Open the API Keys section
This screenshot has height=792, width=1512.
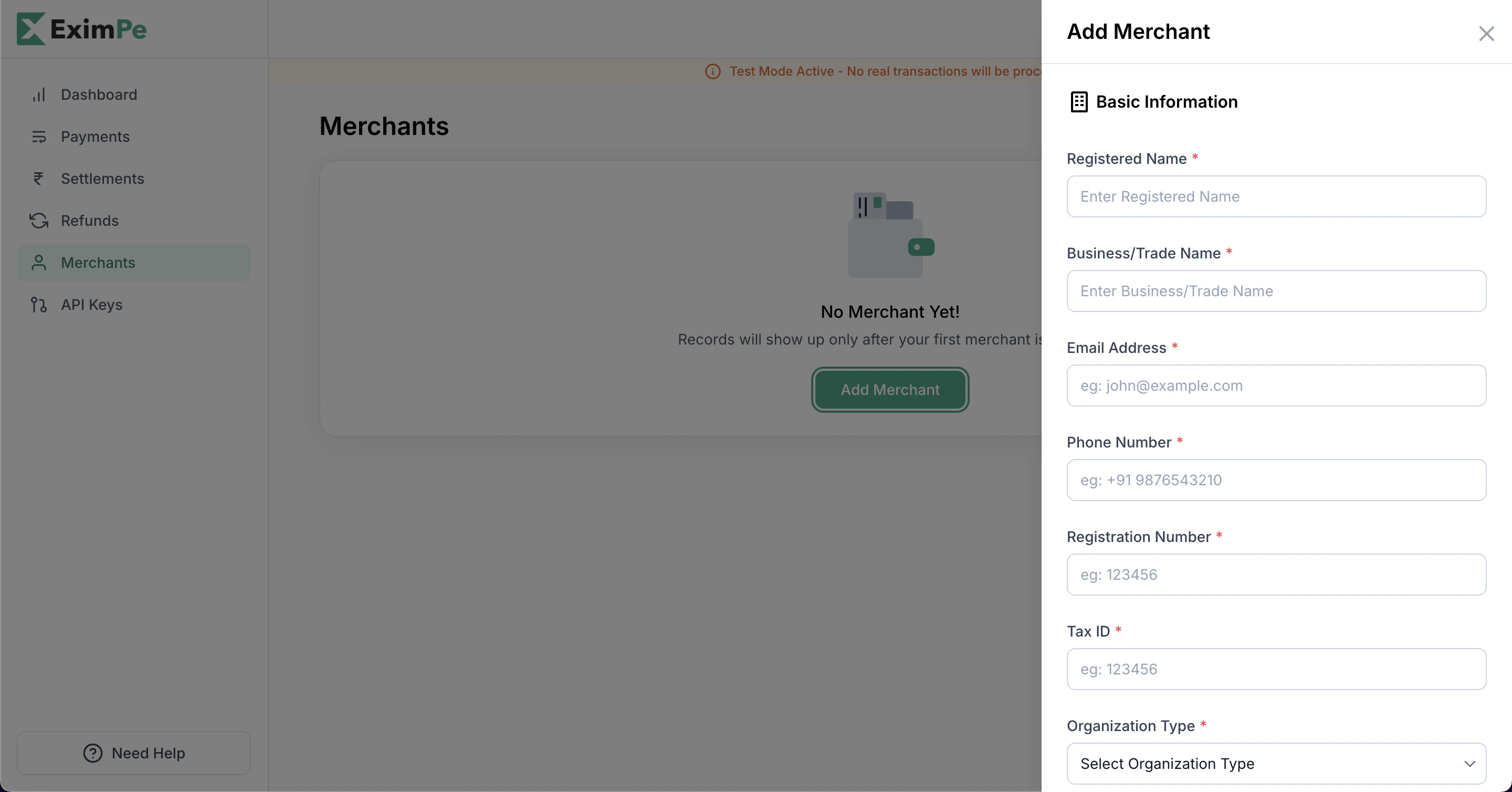pos(91,304)
